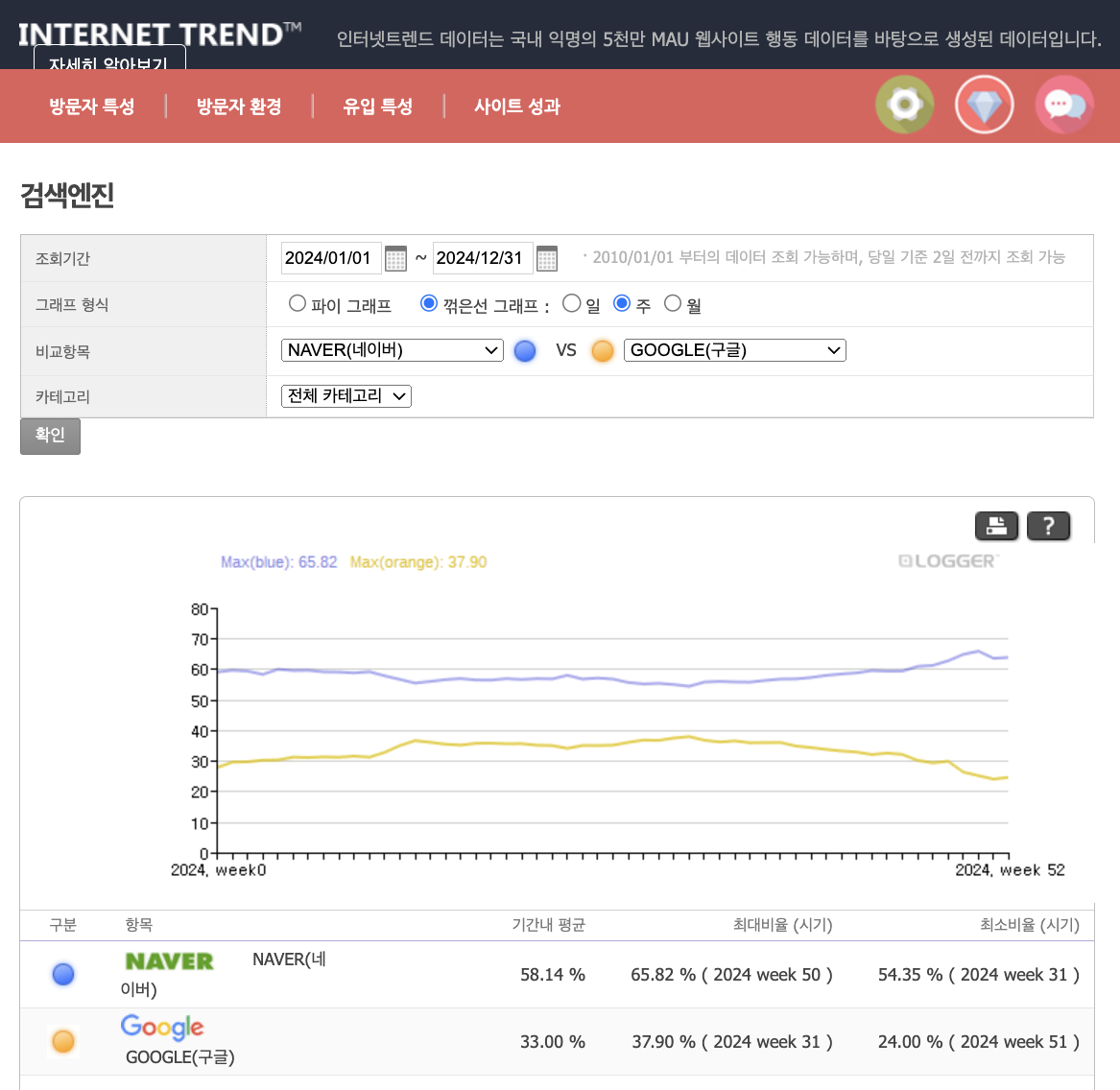Open the GOOGLE(구글) comparison dropdown
This screenshot has width=1120, height=1090.
click(734, 349)
